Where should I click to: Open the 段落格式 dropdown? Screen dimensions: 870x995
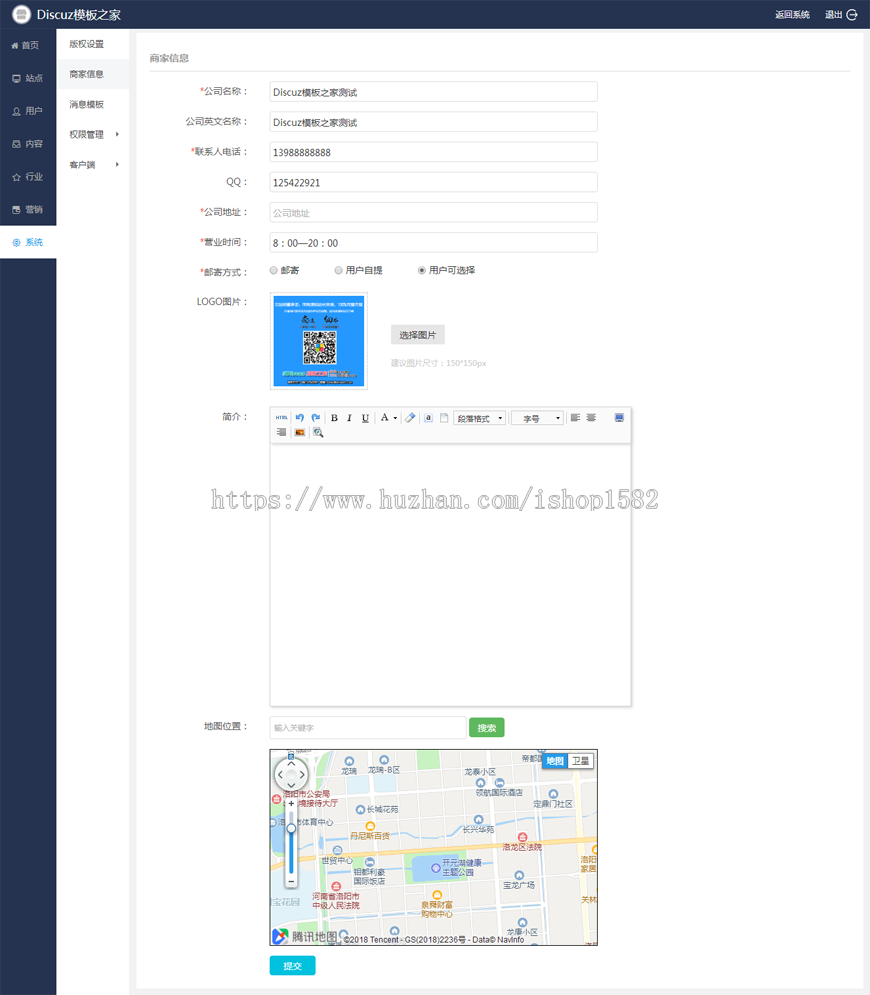(x=480, y=418)
